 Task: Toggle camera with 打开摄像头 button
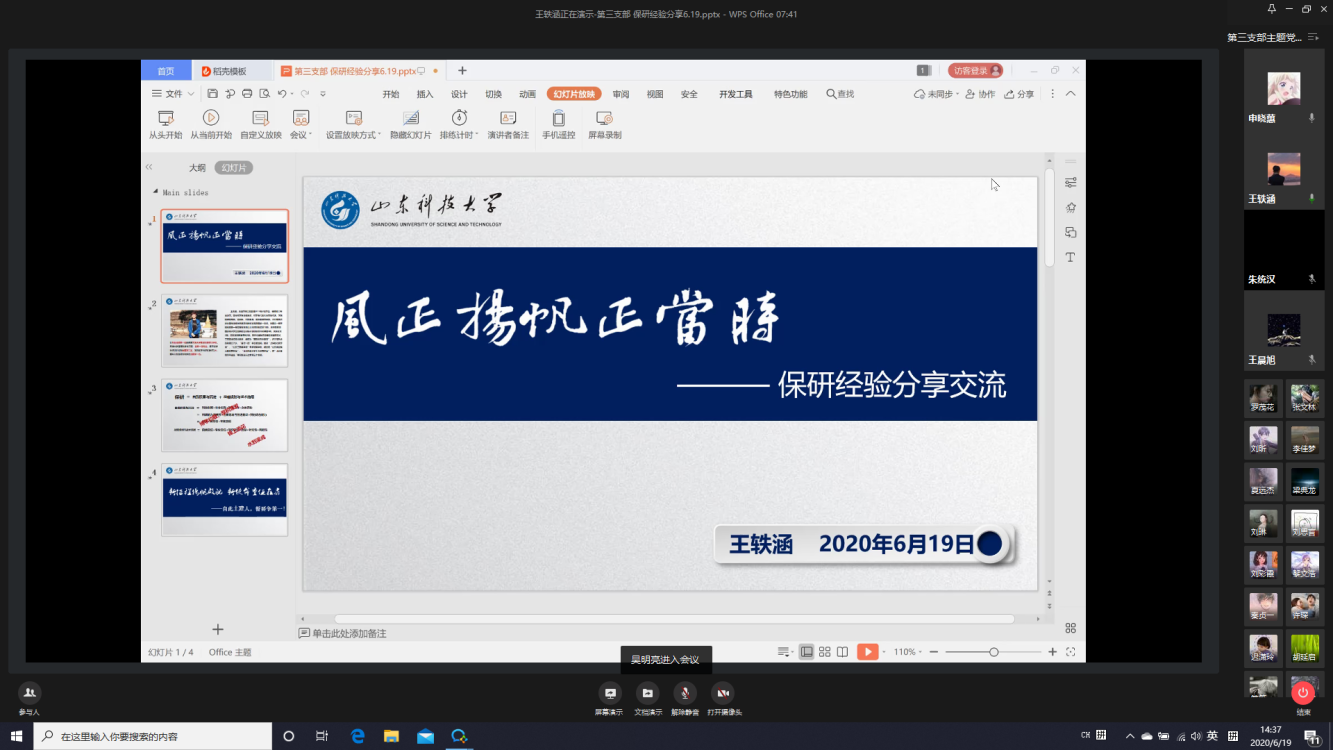(723, 693)
